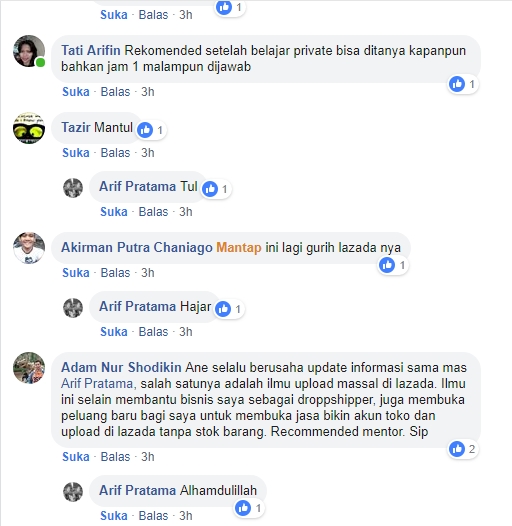This screenshot has width=512, height=526.
Task: Reply to Tazir's comment with Balas
Action: point(115,153)
